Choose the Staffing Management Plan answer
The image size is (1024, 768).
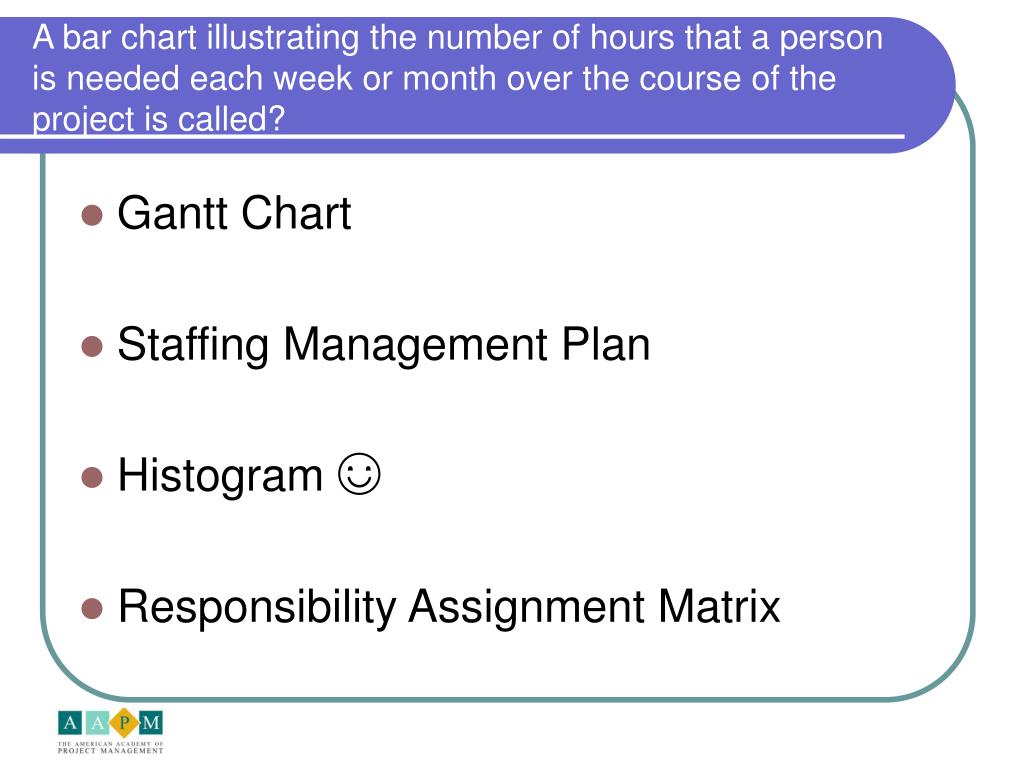tap(384, 345)
